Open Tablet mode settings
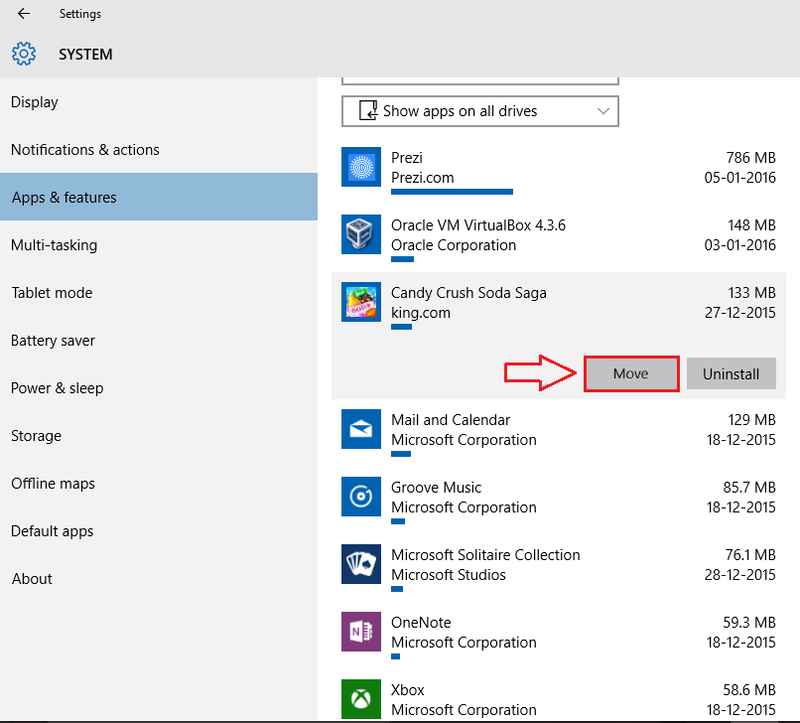The image size is (800, 723). (159, 292)
